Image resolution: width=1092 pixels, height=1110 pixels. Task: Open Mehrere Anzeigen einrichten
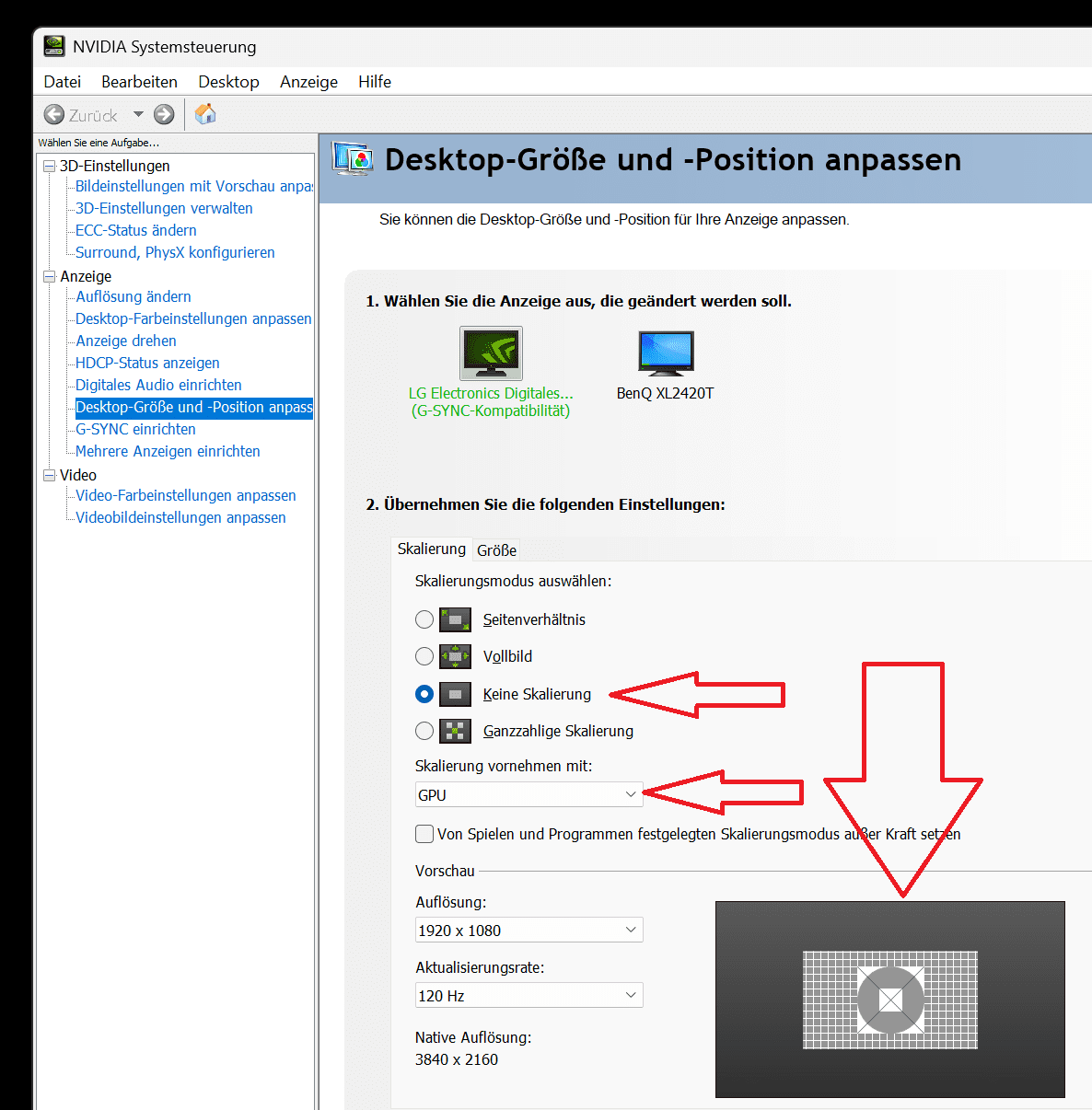(168, 451)
